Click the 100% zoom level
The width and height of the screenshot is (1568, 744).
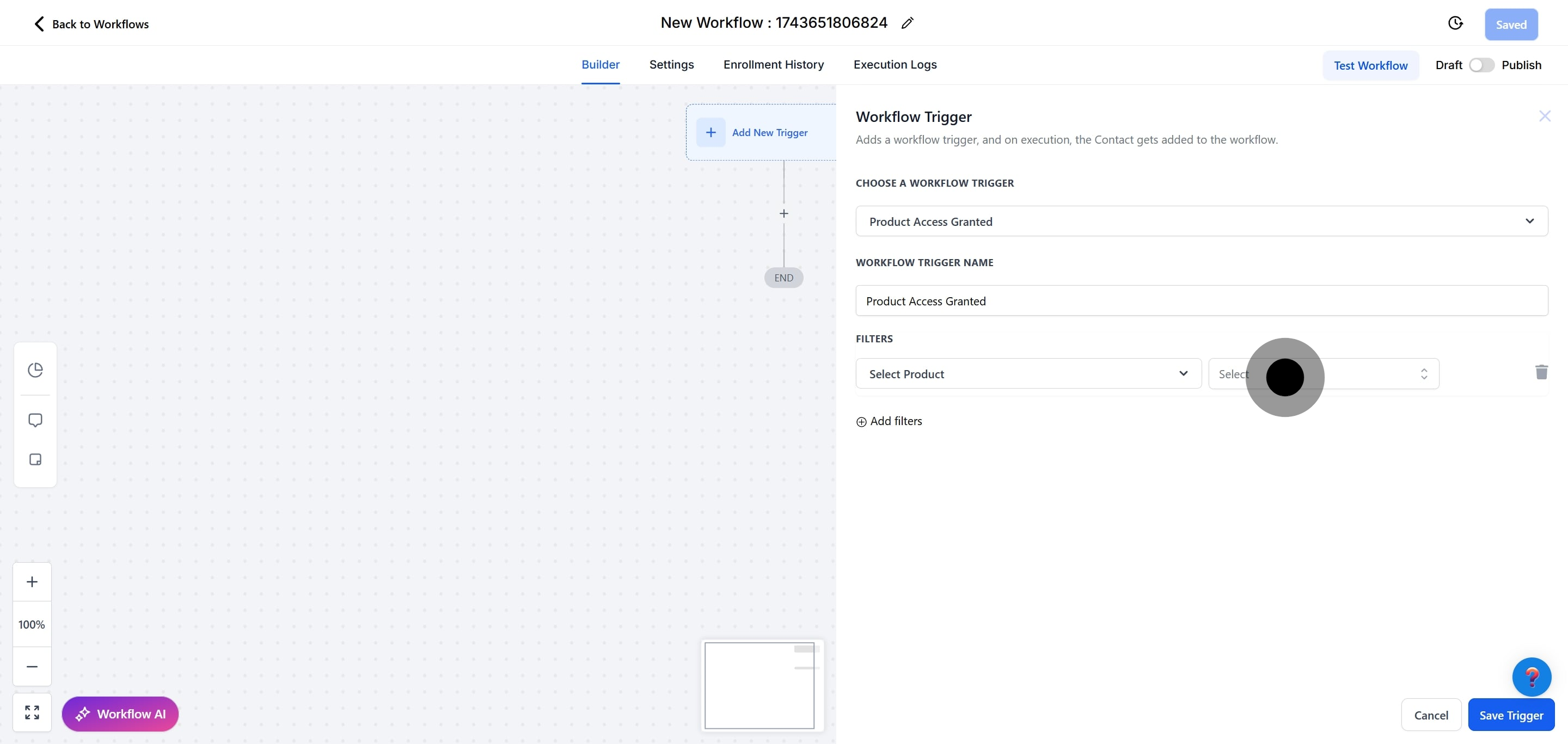coord(32,624)
